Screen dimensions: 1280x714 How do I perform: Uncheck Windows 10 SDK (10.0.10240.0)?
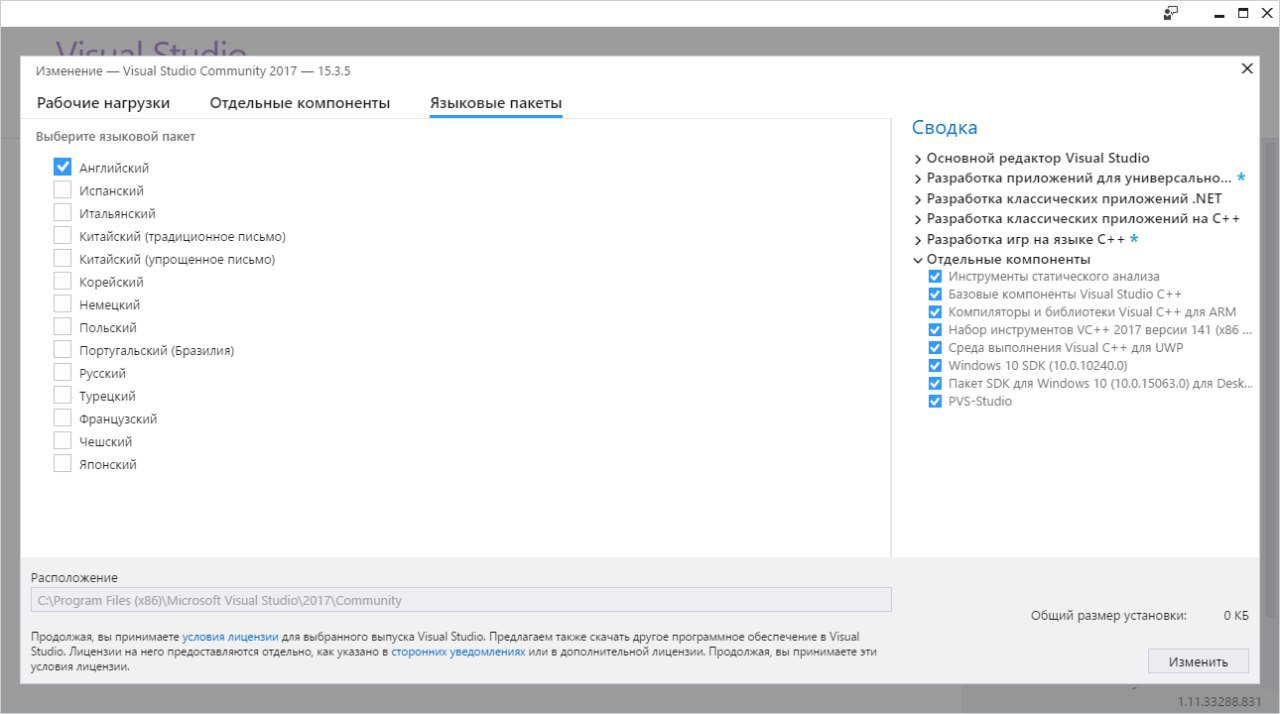click(935, 365)
